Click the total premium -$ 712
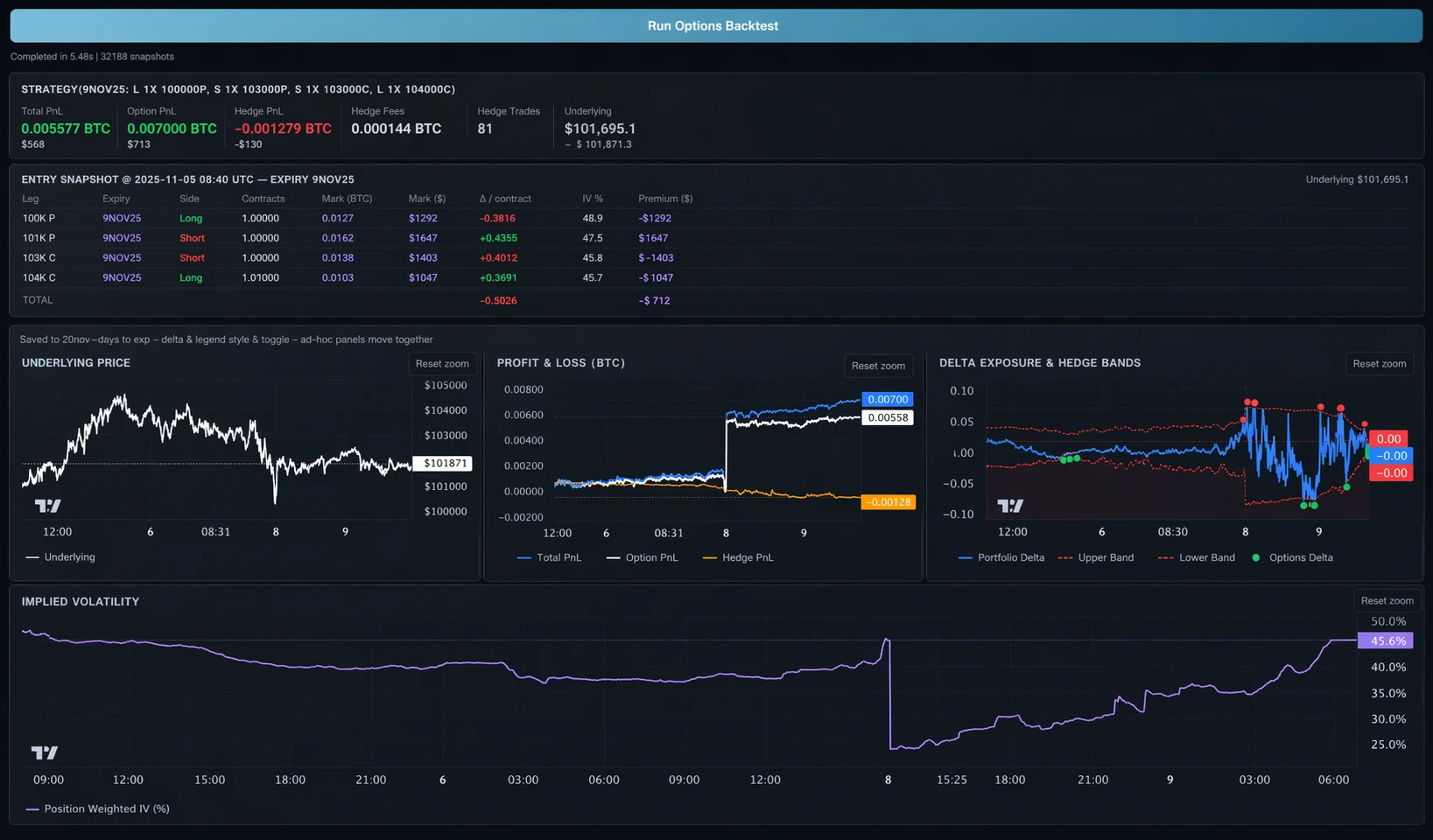 click(654, 301)
